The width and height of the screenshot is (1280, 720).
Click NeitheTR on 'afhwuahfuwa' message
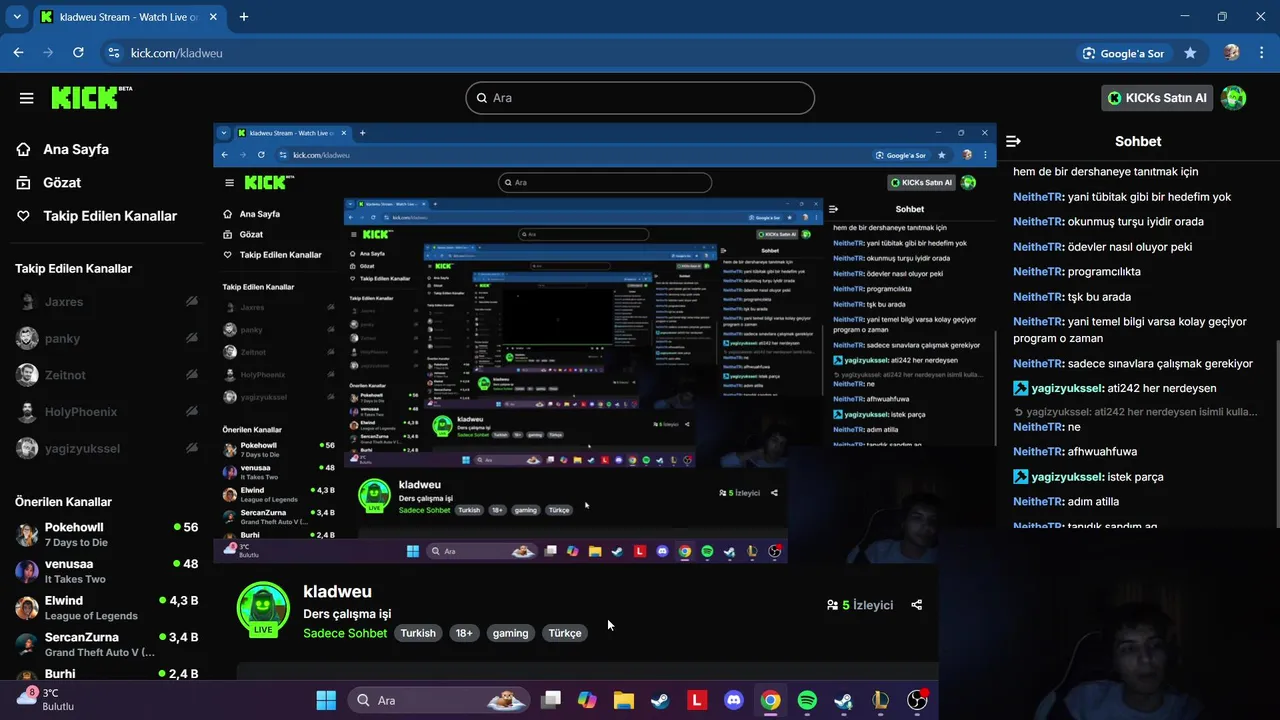click(x=1038, y=452)
